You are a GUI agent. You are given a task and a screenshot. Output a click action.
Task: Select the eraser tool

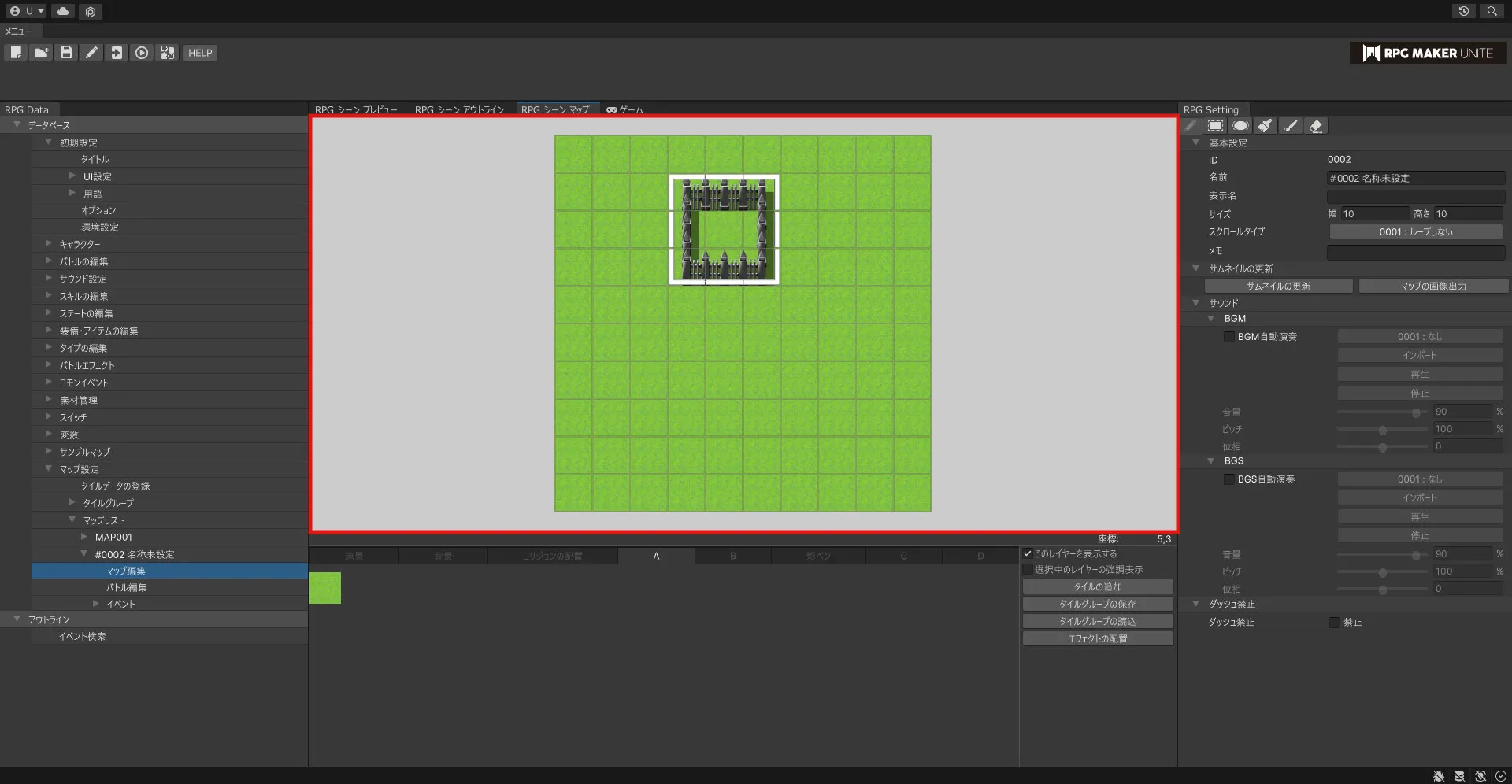point(1315,126)
